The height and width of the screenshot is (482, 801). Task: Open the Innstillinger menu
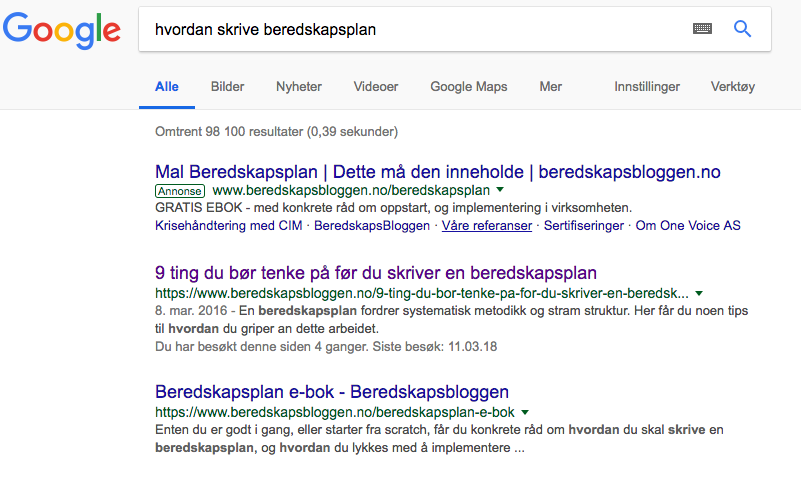pos(646,87)
